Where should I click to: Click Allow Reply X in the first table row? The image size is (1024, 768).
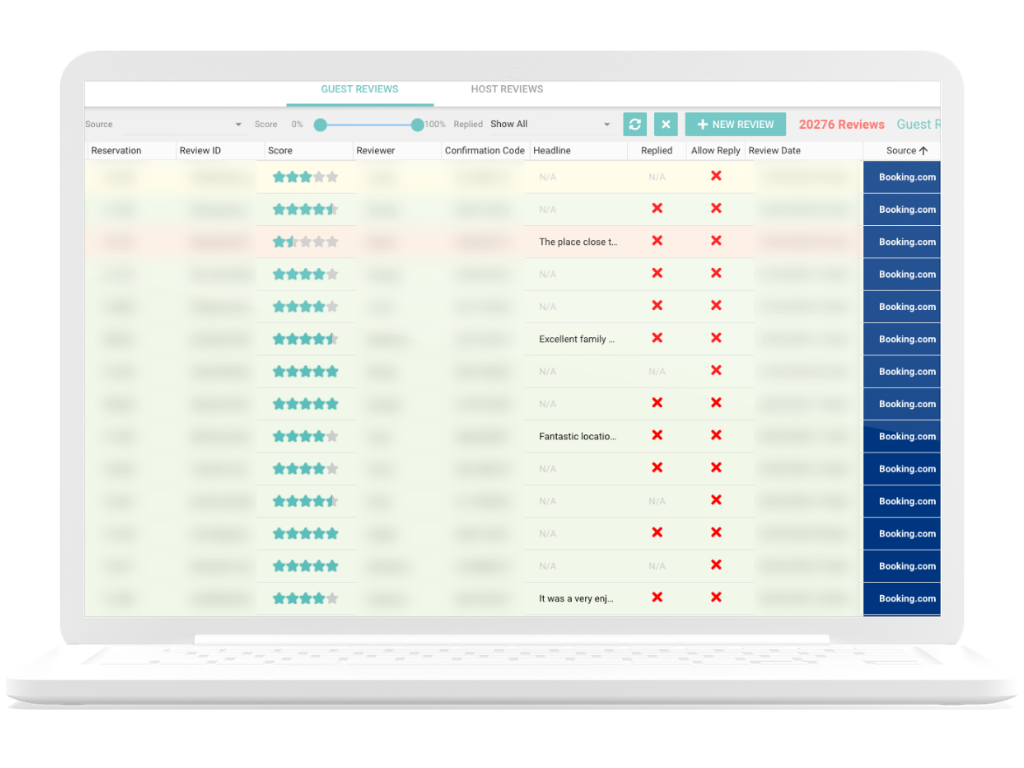716,176
